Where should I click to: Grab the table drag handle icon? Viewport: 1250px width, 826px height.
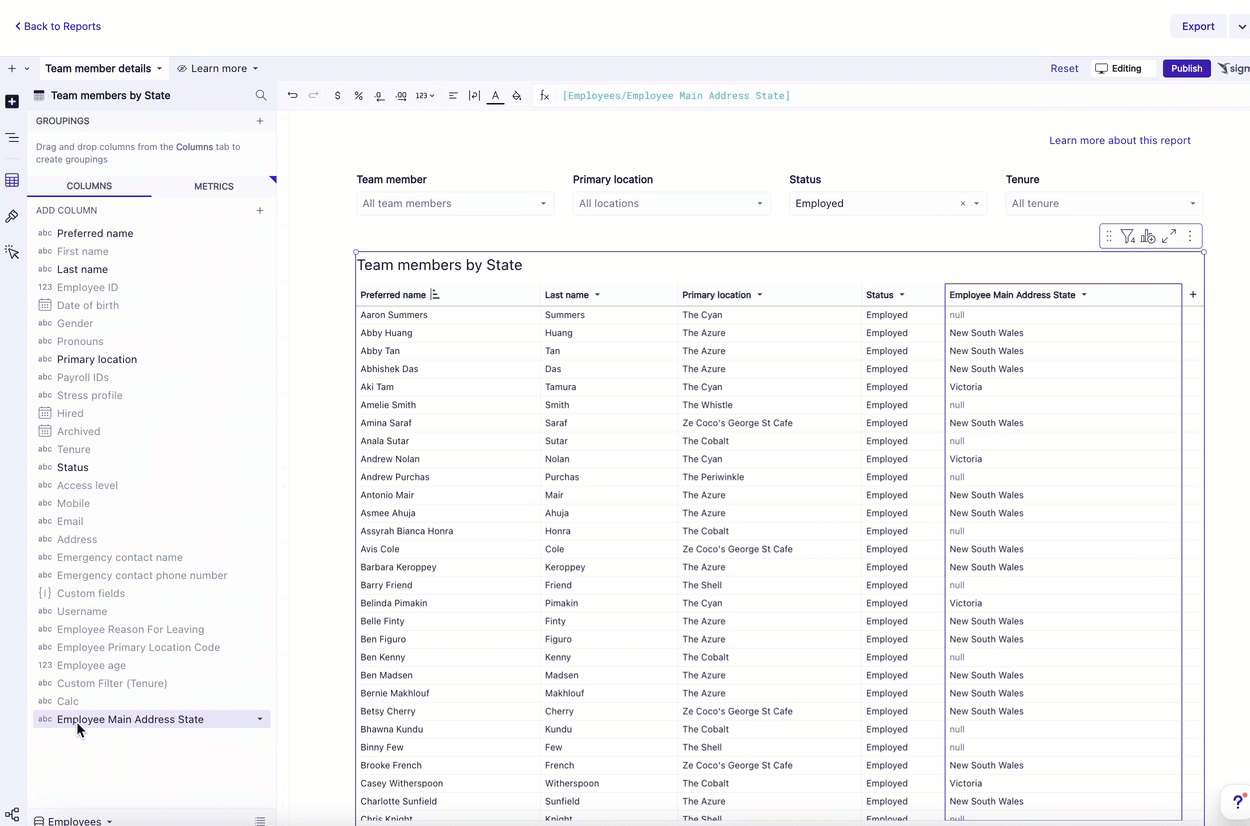(x=1109, y=237)
